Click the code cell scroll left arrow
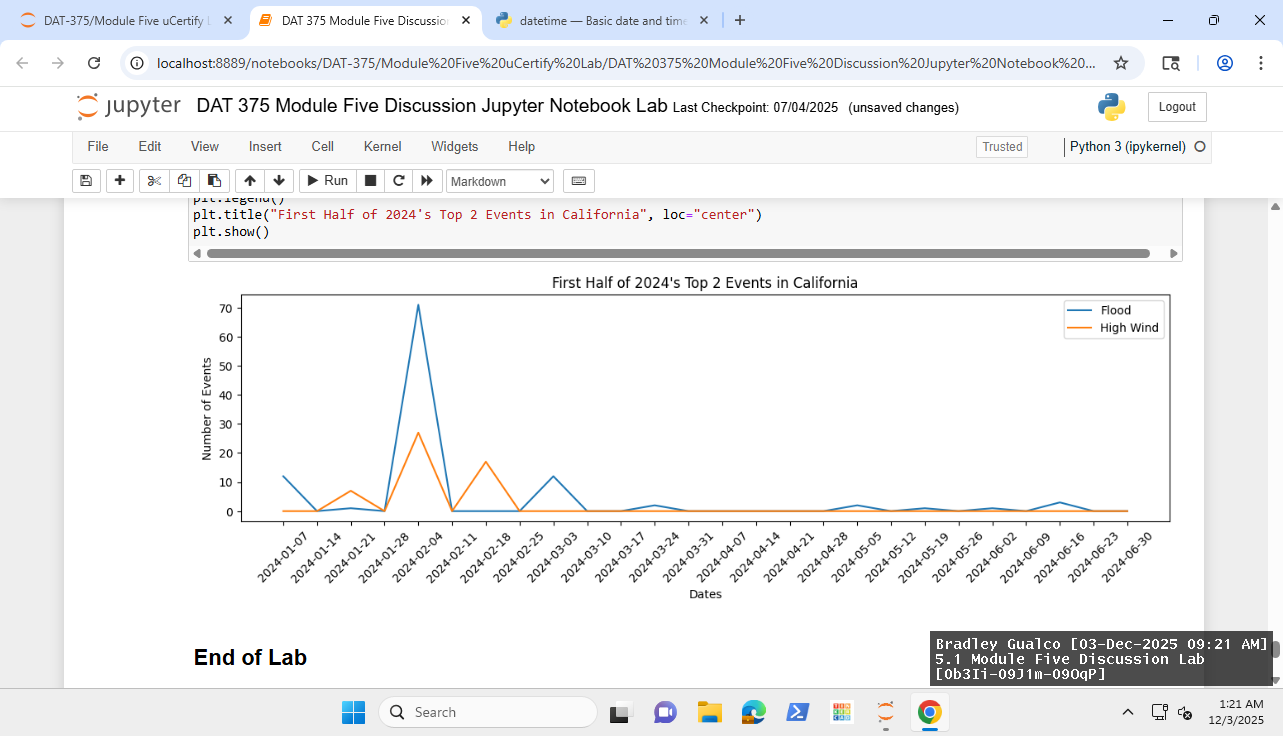This screenshot has height=736, width=1283. point(197,253)
